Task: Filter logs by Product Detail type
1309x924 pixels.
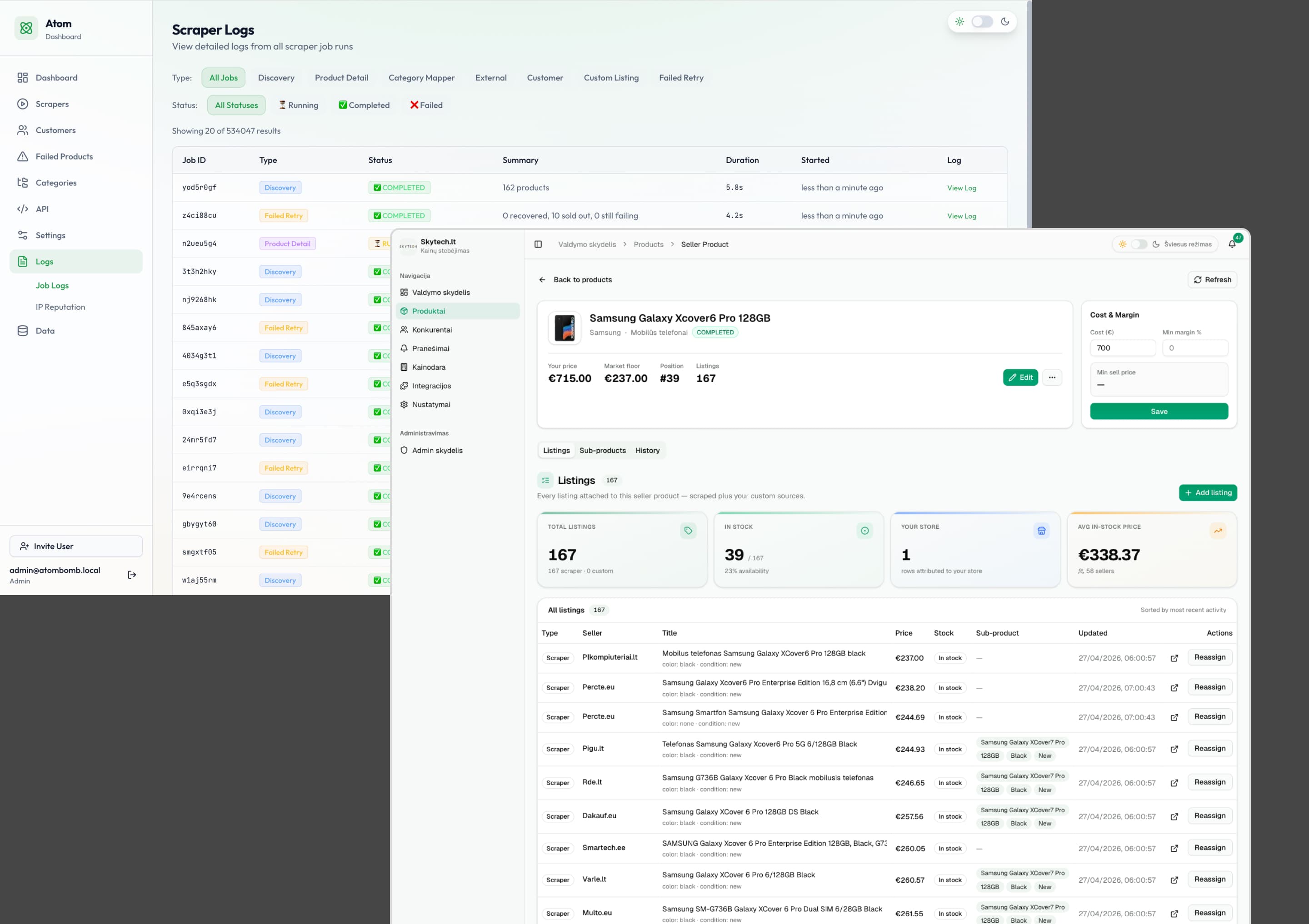Action: [341, 78]
